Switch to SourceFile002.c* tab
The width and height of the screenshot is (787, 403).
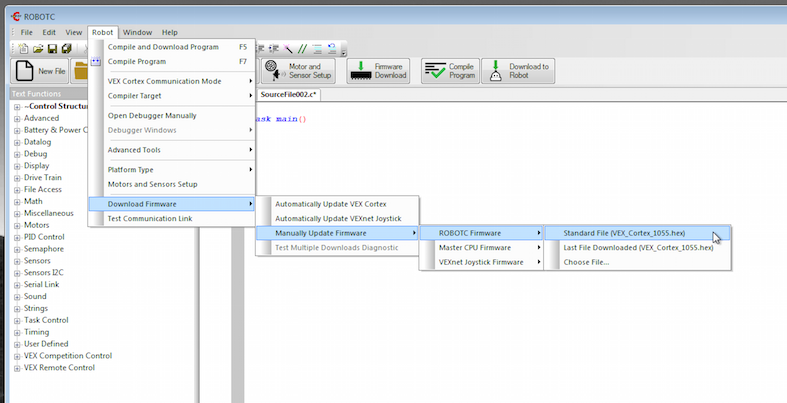click(289, 94)
